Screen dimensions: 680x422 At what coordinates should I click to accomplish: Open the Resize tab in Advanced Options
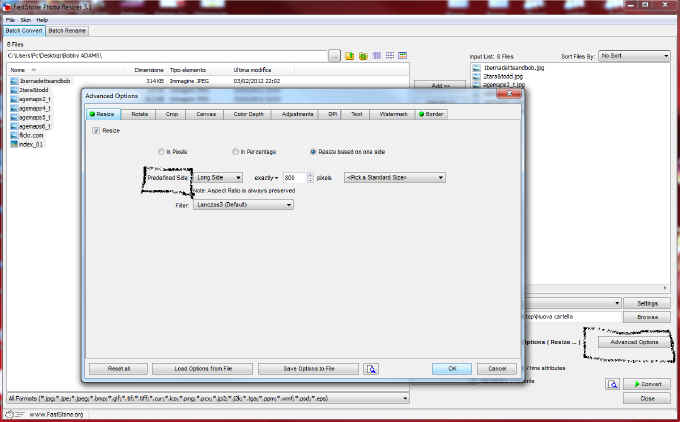pos(103,114)
